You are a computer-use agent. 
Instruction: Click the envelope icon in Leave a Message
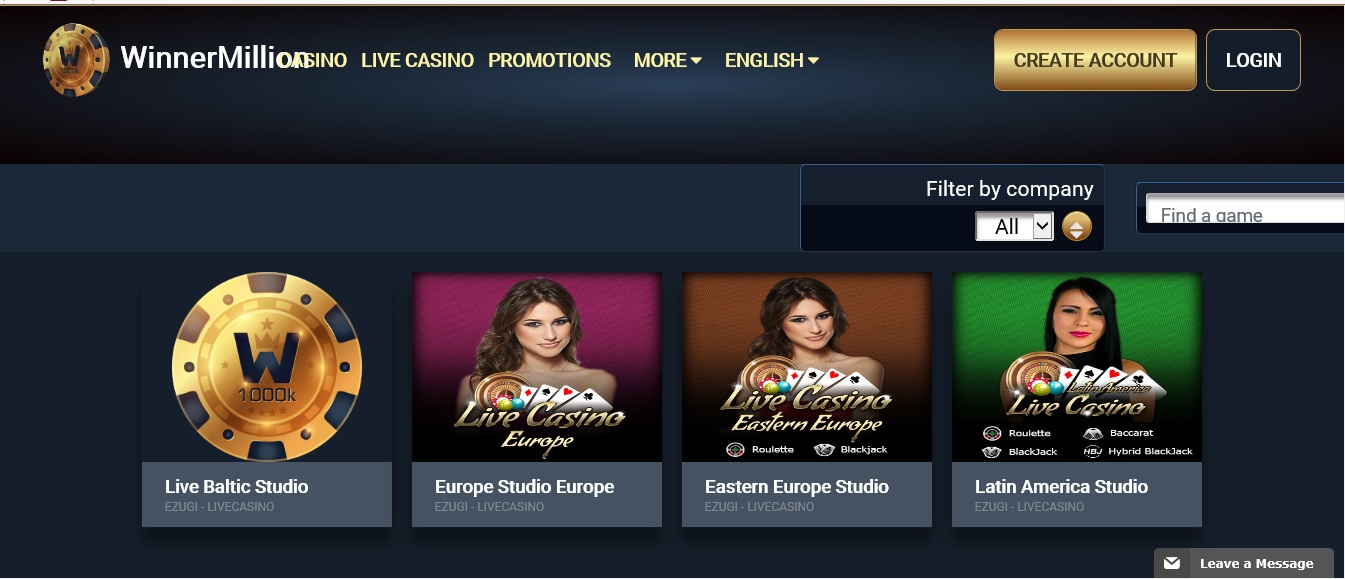coord(1172,563)
